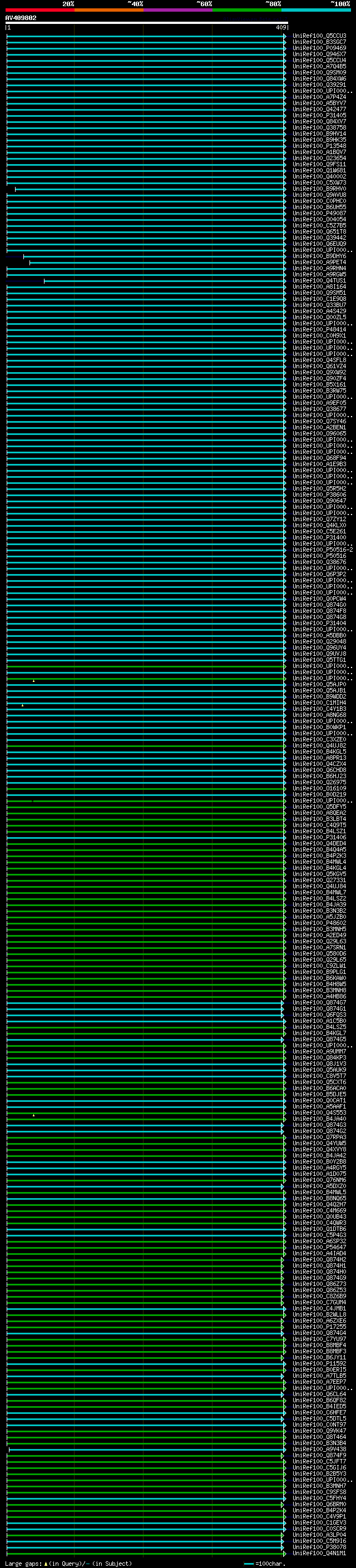Select hit UniRef100_P31406
Image resolution: width=356 pixels, height=1568 pixels.
coord(319,838)
